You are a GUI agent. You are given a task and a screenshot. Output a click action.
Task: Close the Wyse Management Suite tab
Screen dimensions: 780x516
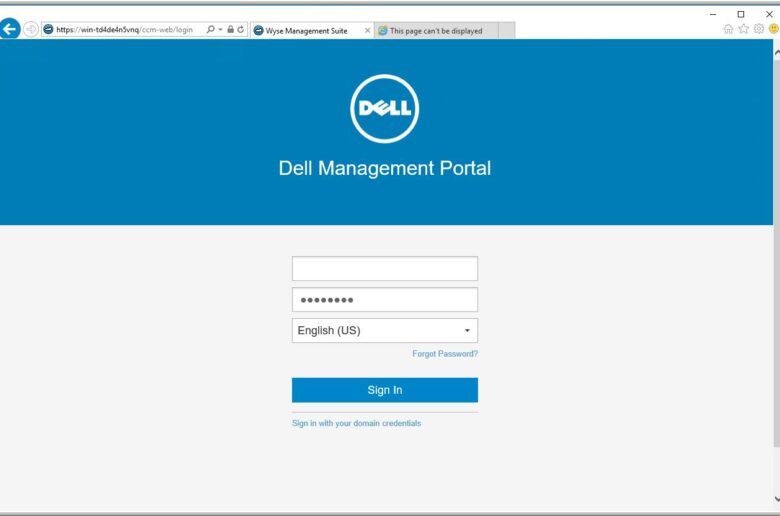[x=367, y=30]
